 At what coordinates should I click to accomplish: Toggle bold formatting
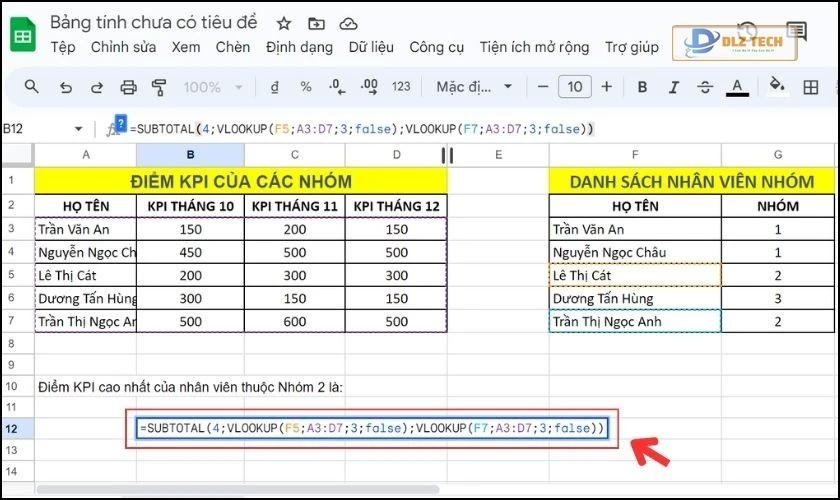[x=642, y=87]
